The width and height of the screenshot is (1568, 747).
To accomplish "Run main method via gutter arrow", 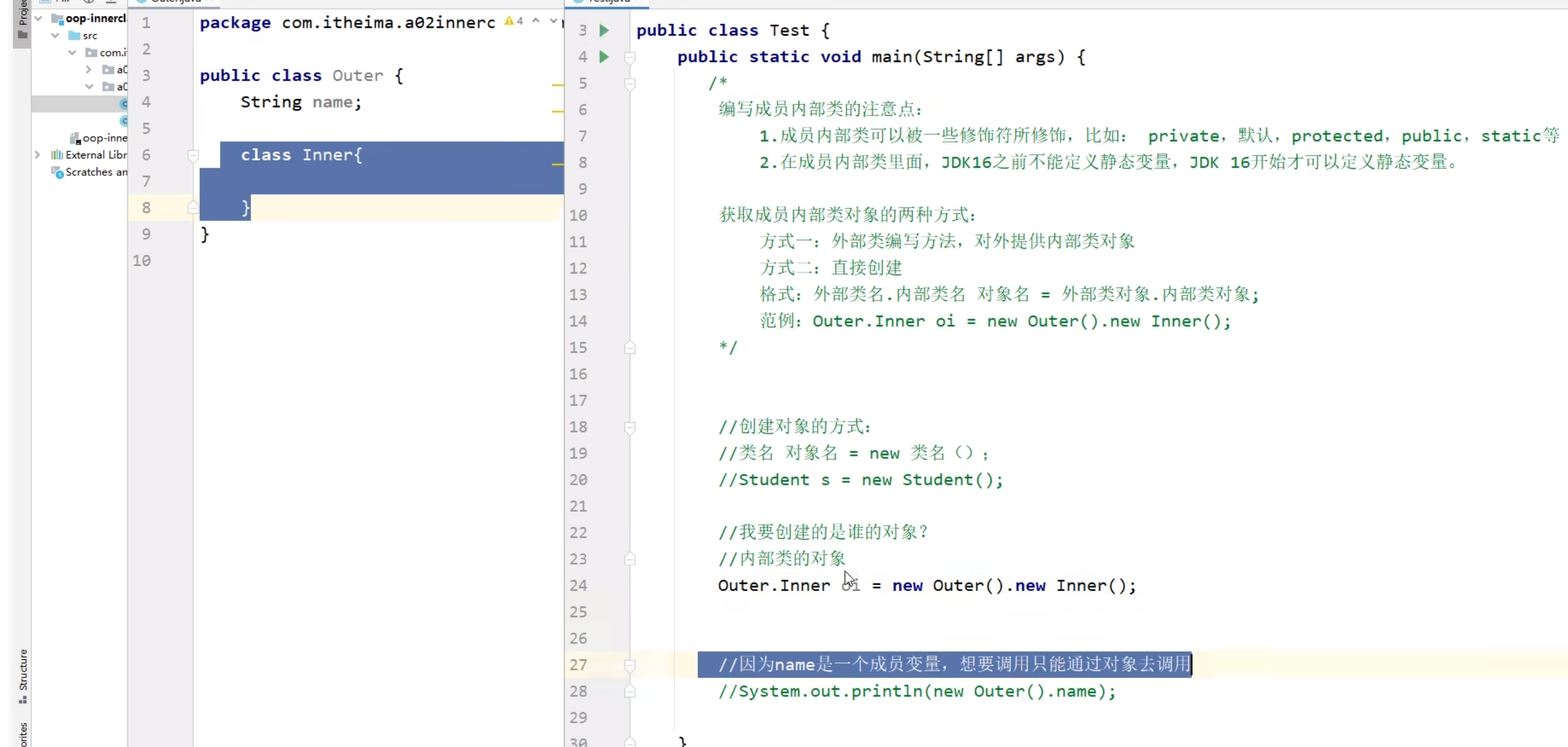I will pyautogui.click(x=604, y=57).
